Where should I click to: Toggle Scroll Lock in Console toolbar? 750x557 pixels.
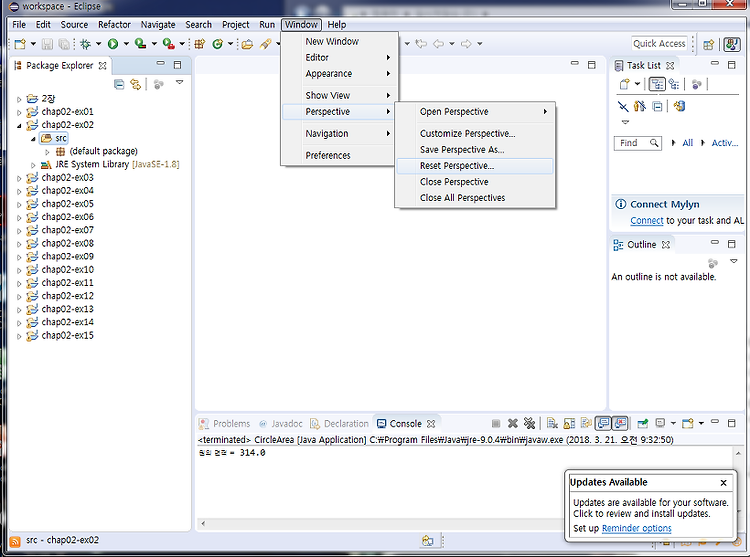coord(569,423)
